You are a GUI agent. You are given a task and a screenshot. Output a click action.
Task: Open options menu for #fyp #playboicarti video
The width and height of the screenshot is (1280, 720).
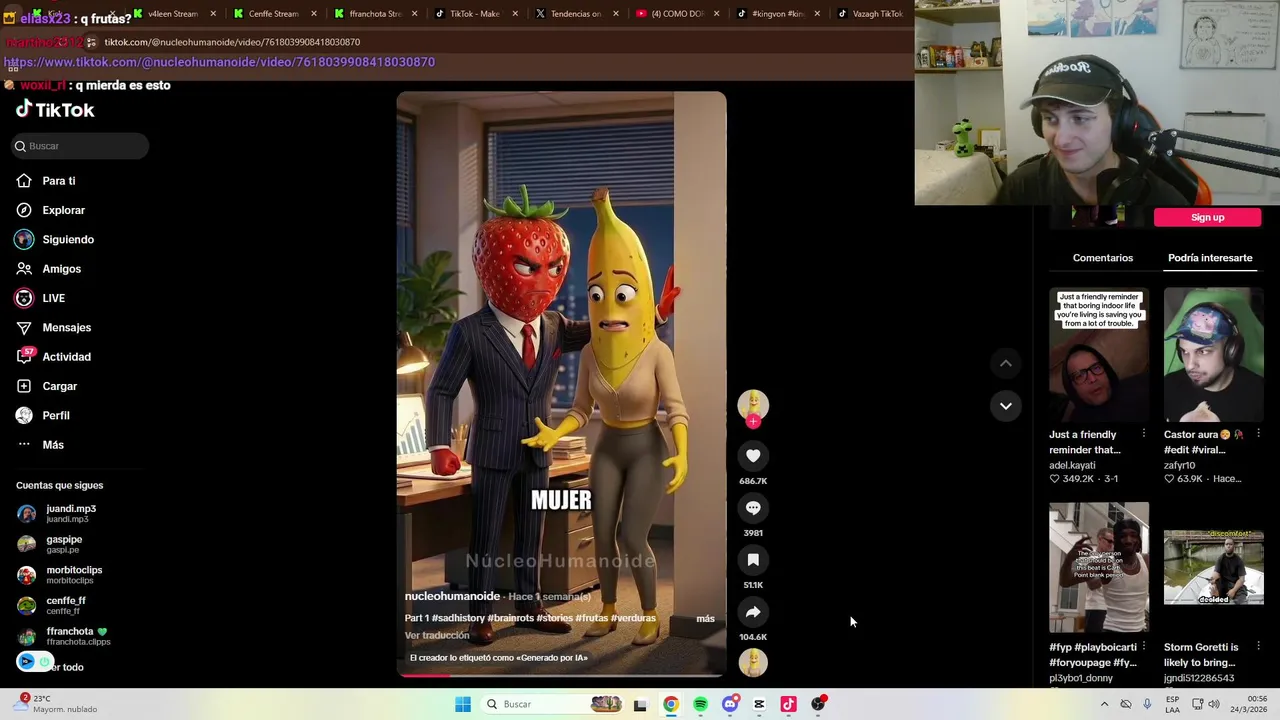1143,647
